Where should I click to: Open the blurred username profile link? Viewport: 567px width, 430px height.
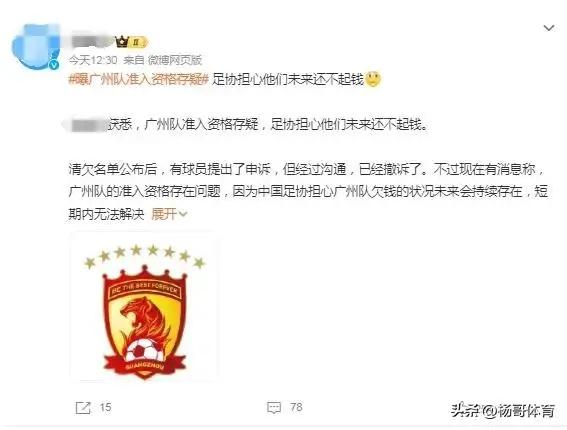point(92,42)
